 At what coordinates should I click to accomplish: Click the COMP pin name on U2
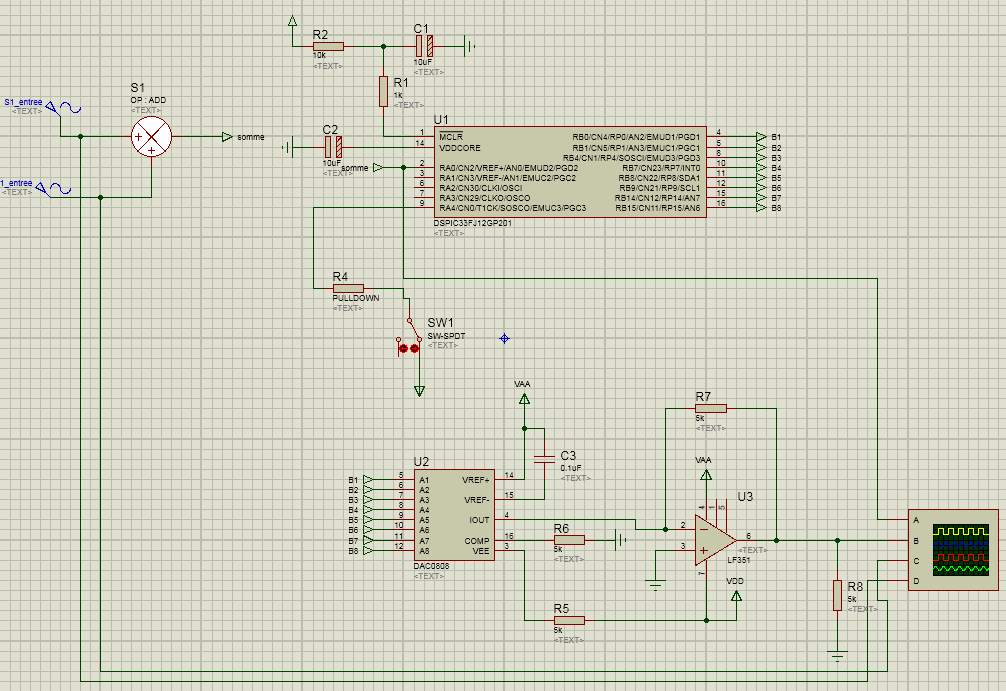(477, 541)
